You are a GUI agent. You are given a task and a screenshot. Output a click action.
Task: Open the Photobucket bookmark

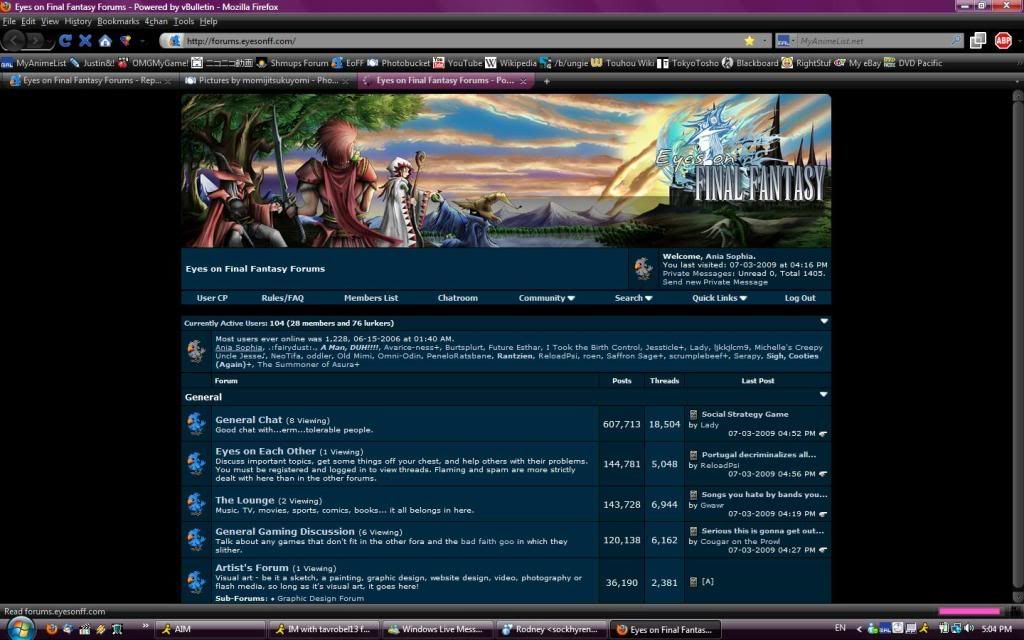pos(398,63)
